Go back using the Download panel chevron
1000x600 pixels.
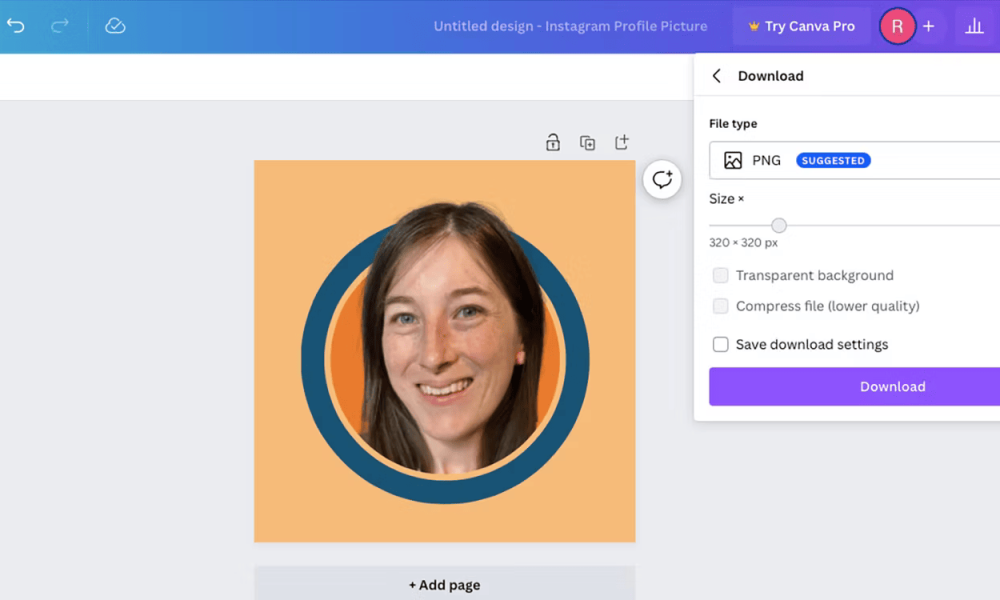717,76
